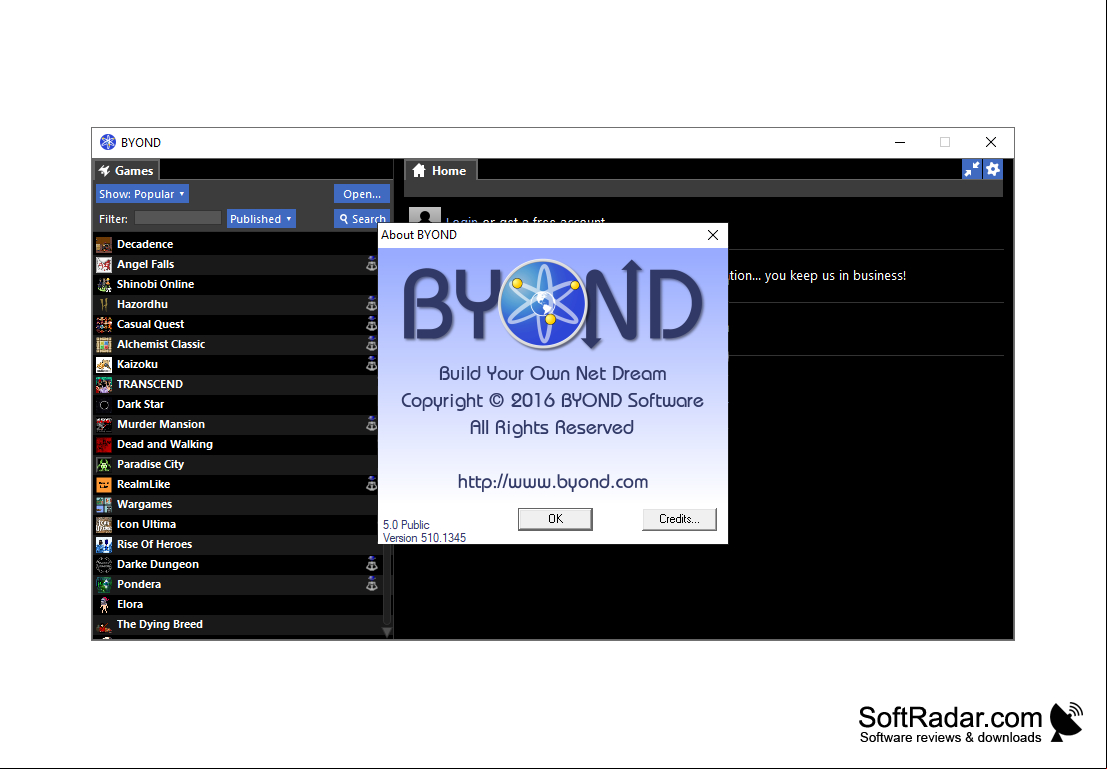1107x769 pixels.
Task: Click the BYOND logo in title bar
Action: click(x=107, y=143)
